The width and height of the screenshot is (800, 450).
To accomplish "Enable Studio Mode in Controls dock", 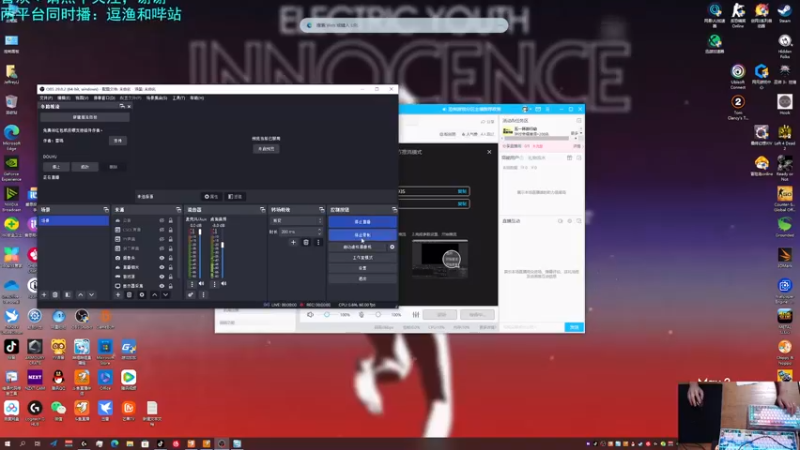I will (362, 258).
